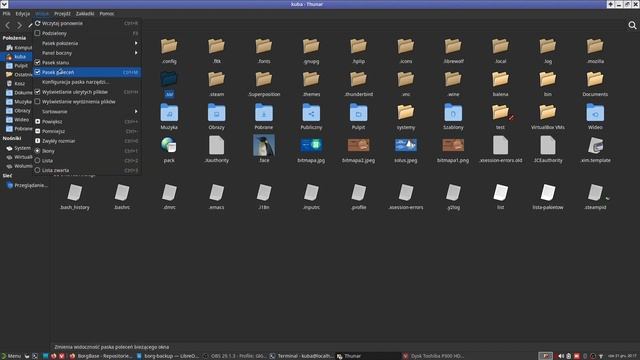Select Obrazy in the sidebar
The width and height of the screenshot is (640, 360).
[18, 111]
